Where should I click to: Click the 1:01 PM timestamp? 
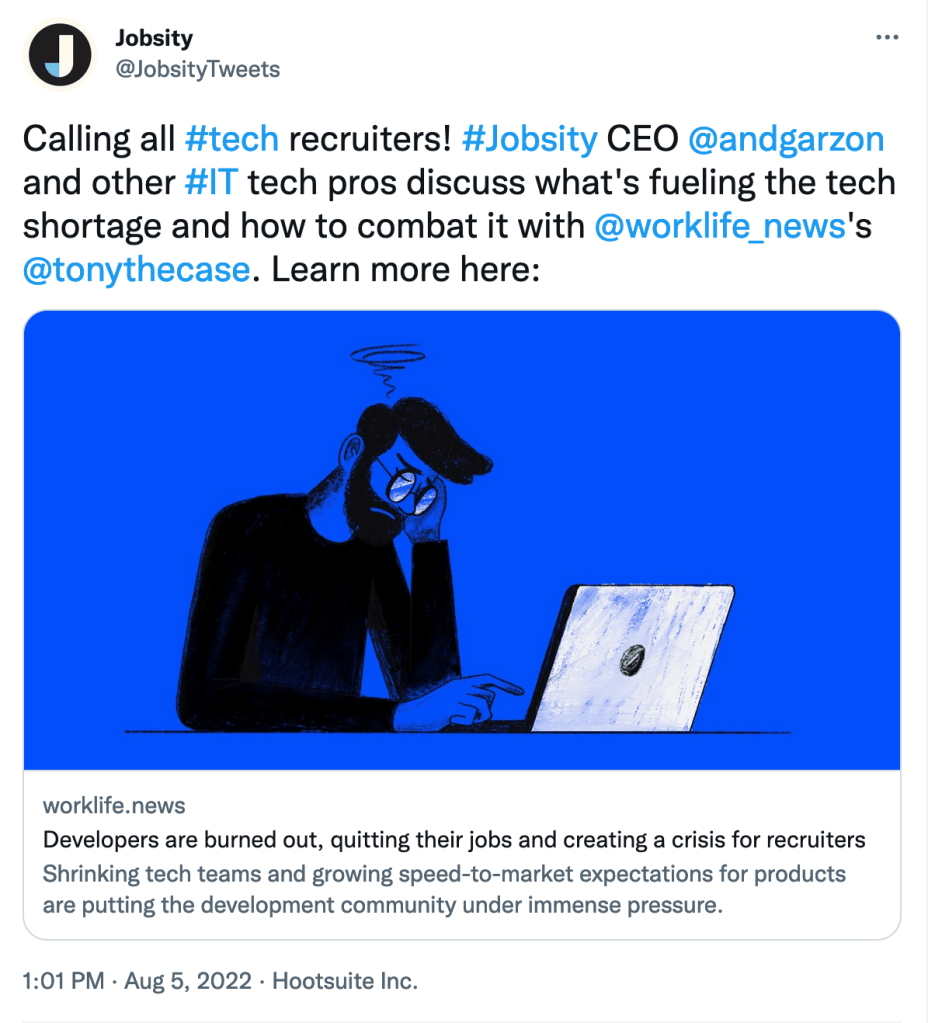63,981
